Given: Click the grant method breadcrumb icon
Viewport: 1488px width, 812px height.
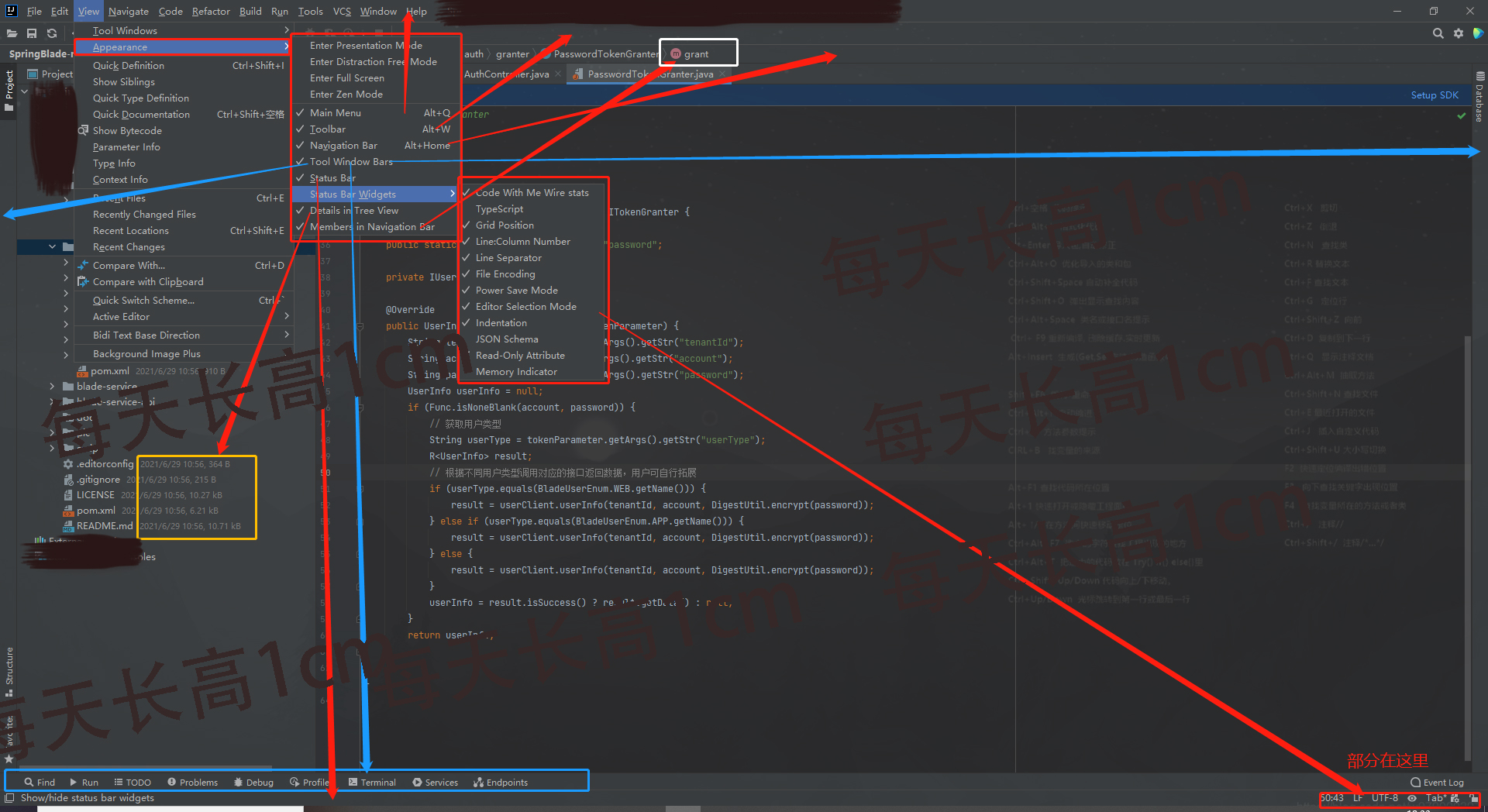Looking at the screenshot, I should click(676, 54).
